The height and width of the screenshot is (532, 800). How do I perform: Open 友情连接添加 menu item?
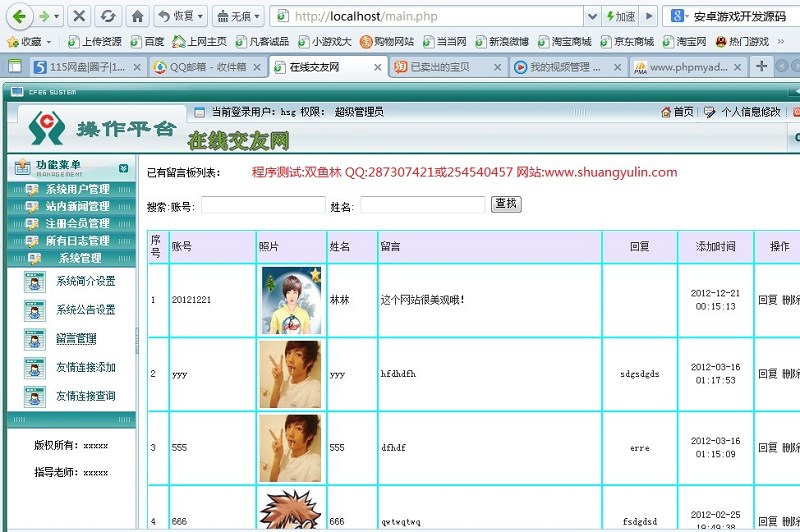click(x=86, y=367)
